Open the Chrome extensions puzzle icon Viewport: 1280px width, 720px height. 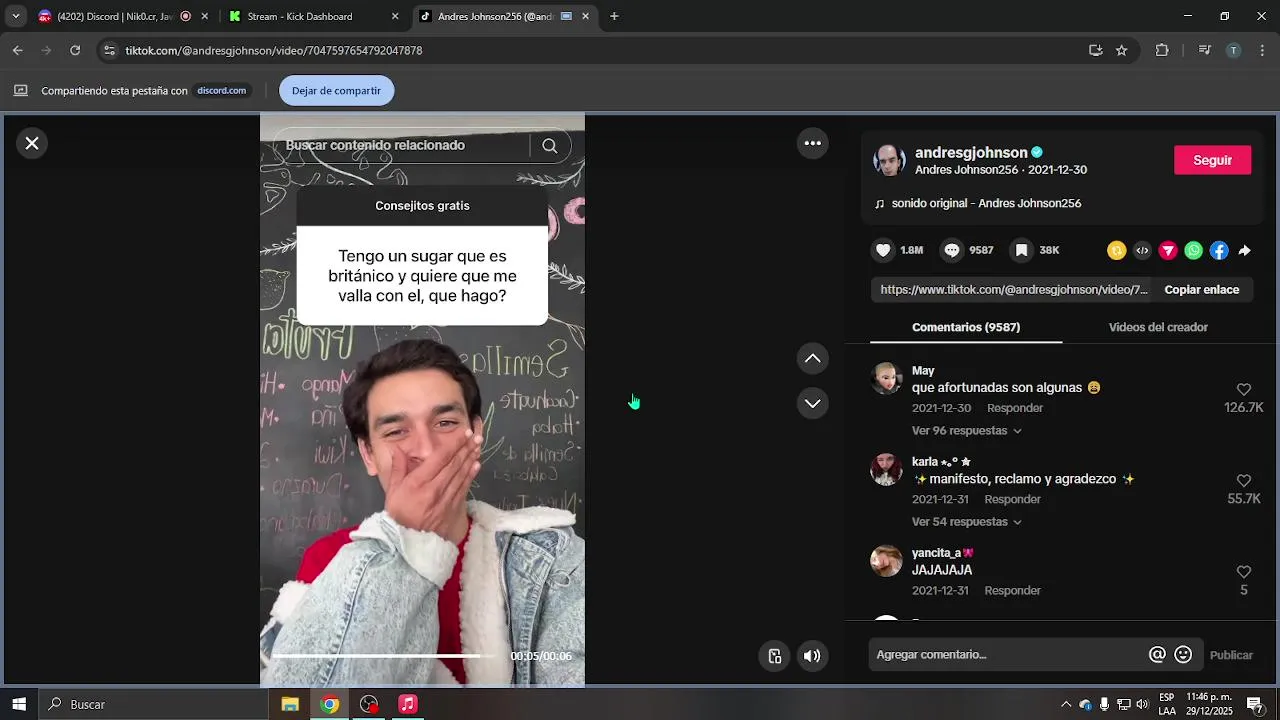point(1162,50)
